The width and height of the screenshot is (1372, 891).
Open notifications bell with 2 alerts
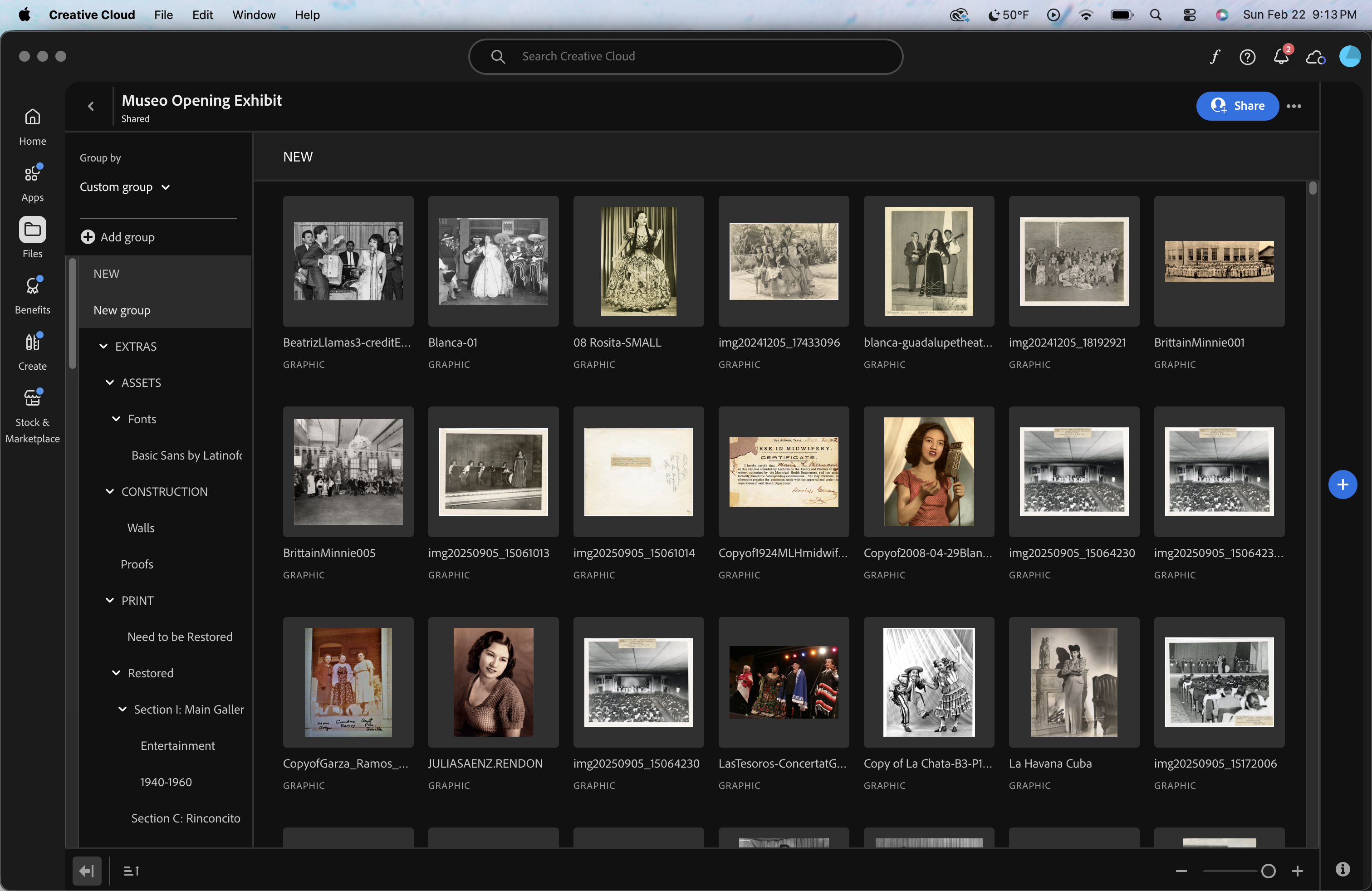pos(1281,56)
